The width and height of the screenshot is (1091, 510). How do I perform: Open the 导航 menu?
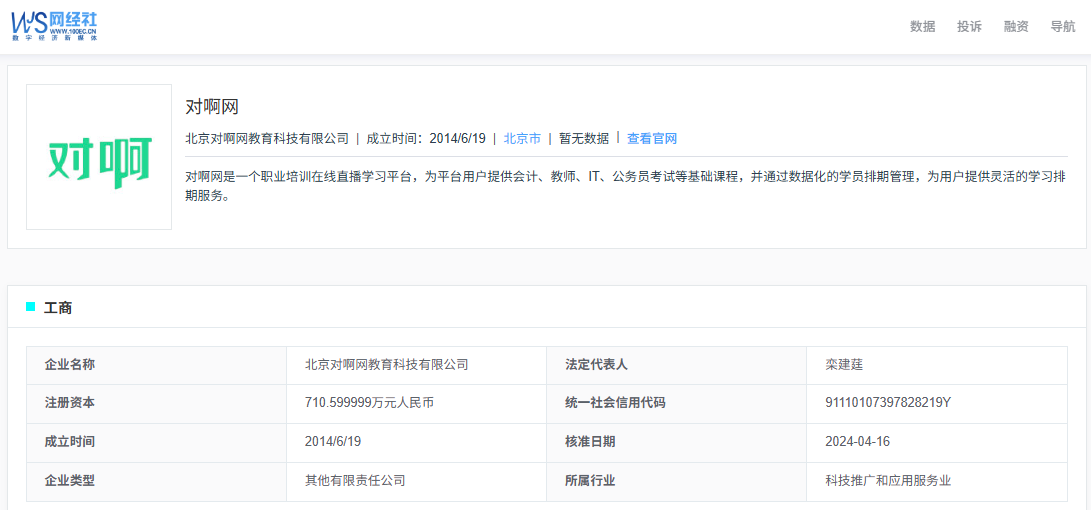pyautogui.click(x=1062, y=27)
